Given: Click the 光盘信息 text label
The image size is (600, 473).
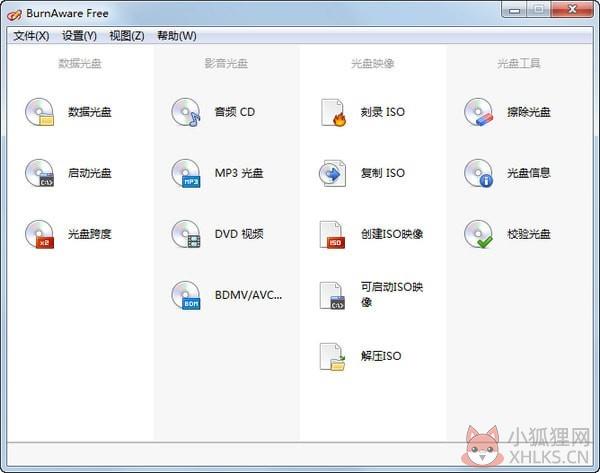Looking at the screenshot, I should point(529,173).
